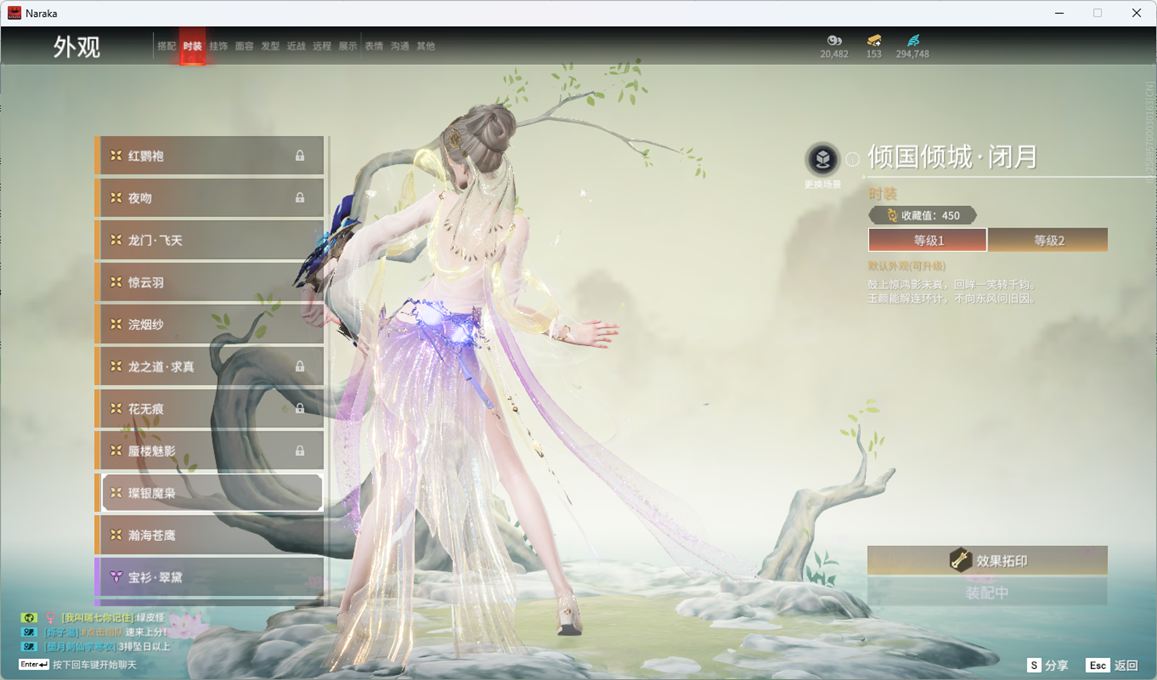Screen dimensions: 1157x680
Task: Switch to the 面容 tab
Action: click(x=244, y=46)
